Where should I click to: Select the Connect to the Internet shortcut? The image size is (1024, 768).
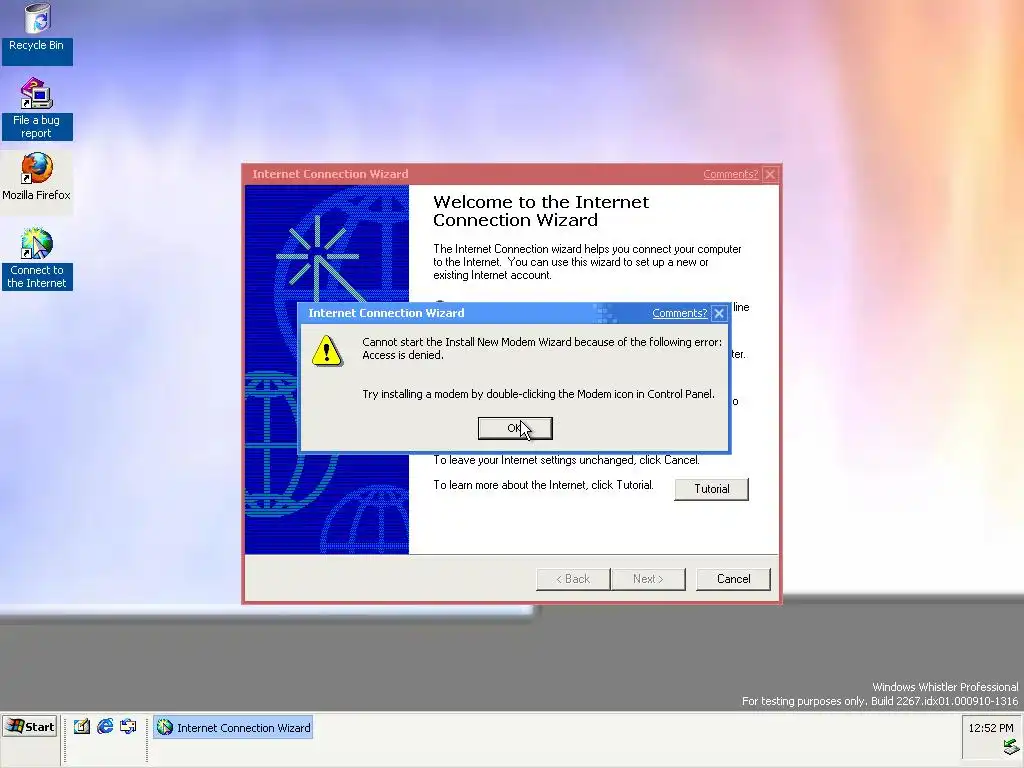[37, 259]
